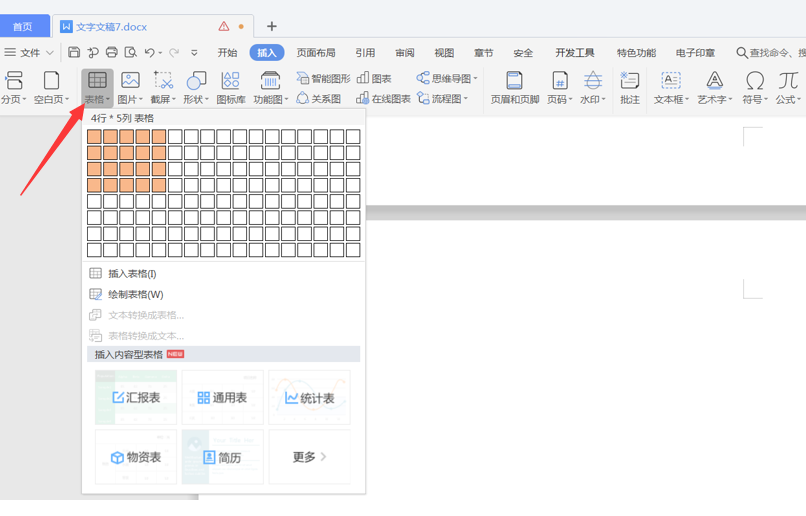
Task: Switch to the 视图 tab
Action: 444,52
